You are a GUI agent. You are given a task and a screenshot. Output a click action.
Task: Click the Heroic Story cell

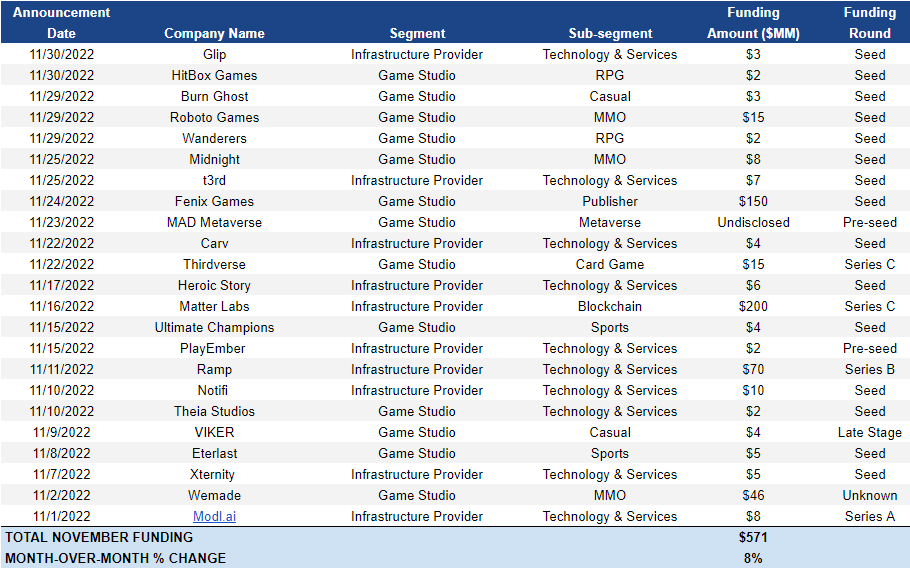click(x=214, y=285)
